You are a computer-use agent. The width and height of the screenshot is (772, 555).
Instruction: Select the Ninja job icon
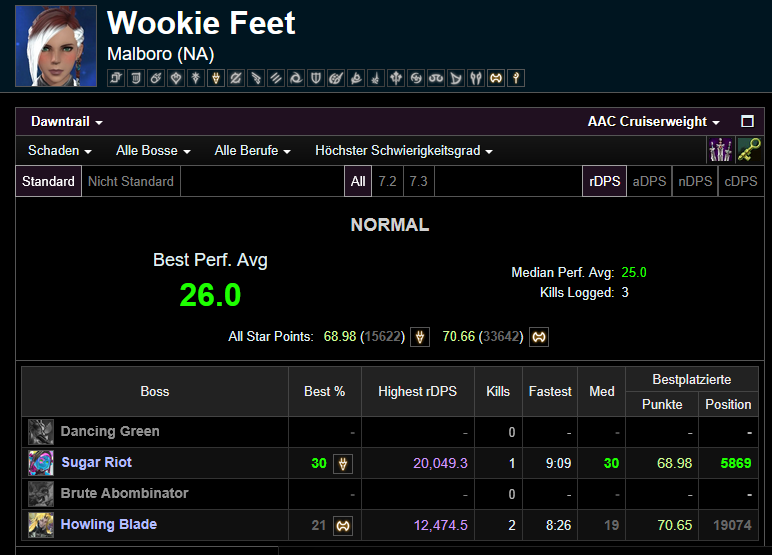296,78
